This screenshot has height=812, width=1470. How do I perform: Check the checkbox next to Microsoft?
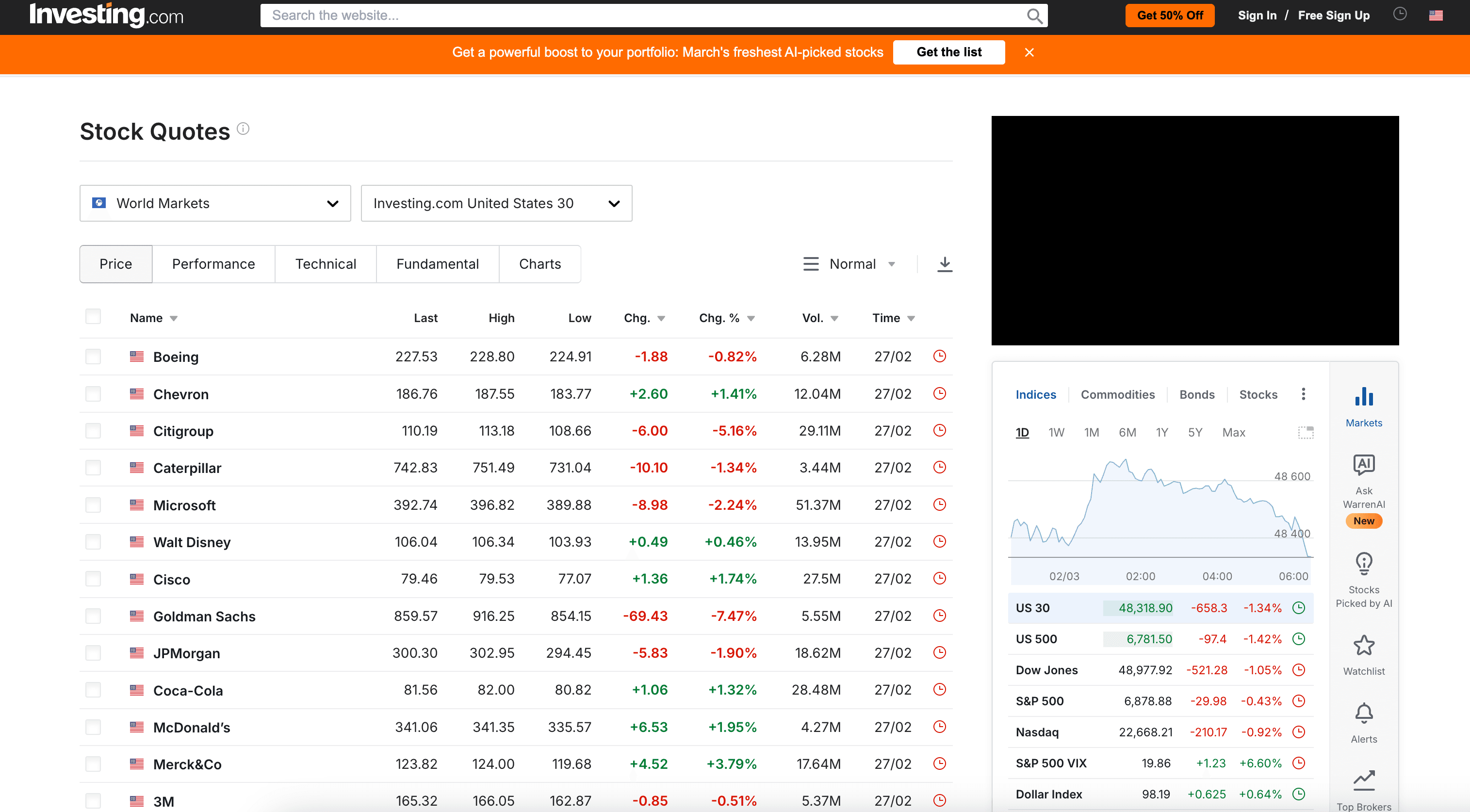(x=93, y=504)
